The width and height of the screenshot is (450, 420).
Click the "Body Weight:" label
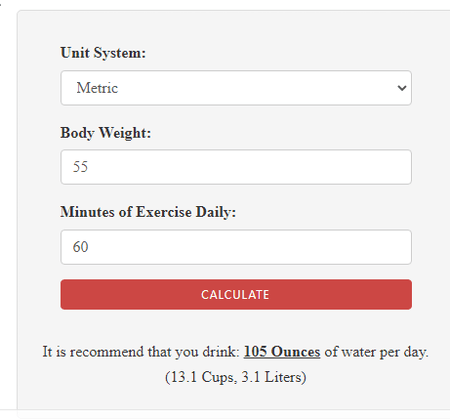point(106,133)
